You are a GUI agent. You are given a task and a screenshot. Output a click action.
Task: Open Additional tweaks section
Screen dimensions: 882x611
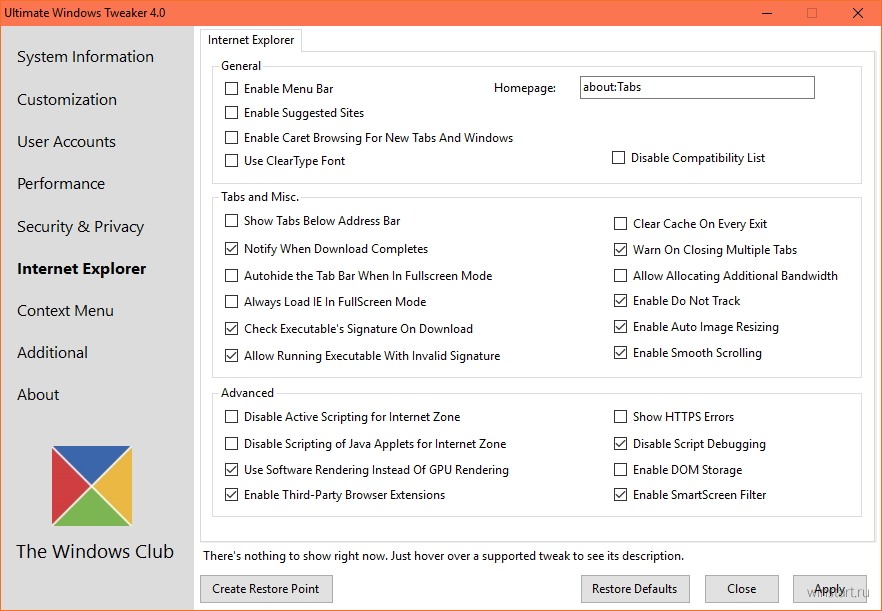tap(52, 353)
